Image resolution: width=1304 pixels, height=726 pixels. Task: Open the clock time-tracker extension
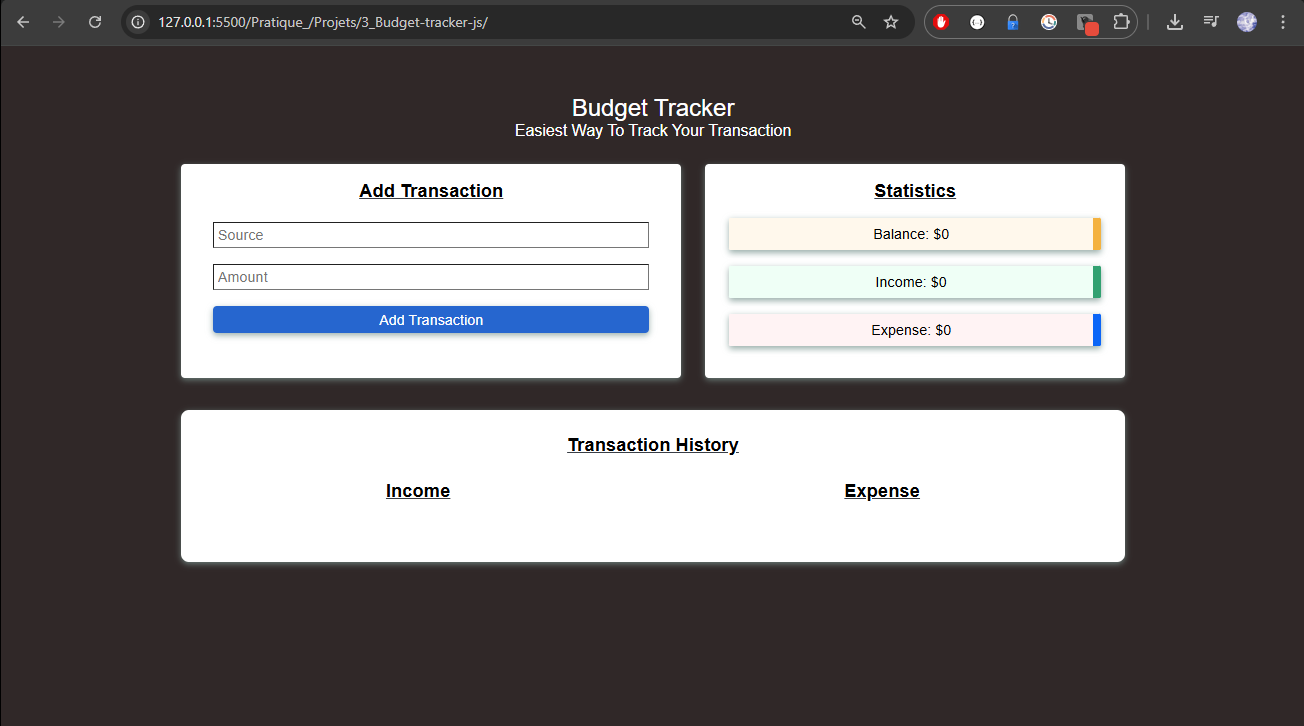coord(1049,22)
